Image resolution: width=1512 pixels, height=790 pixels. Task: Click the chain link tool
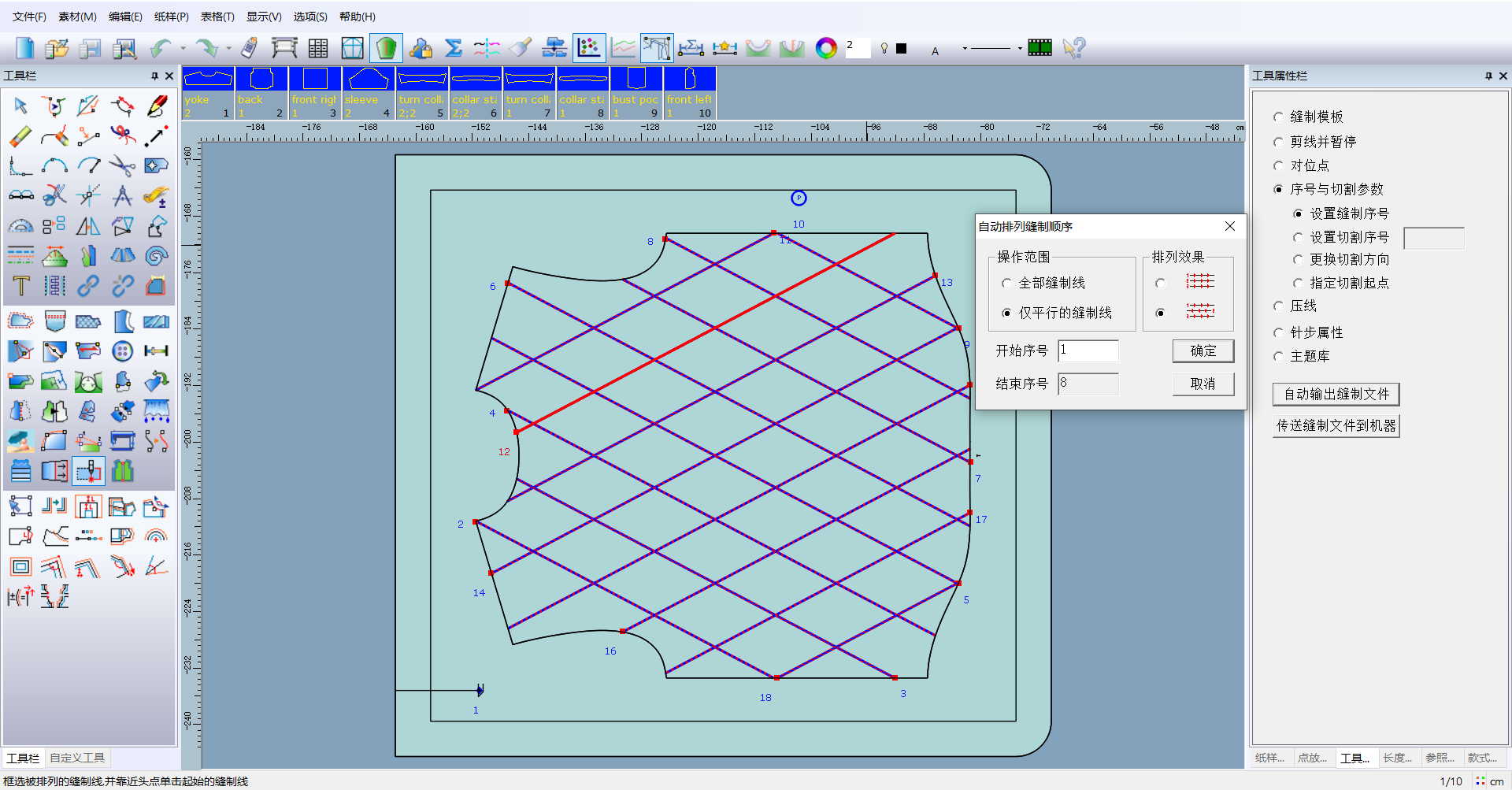(88, 285)
